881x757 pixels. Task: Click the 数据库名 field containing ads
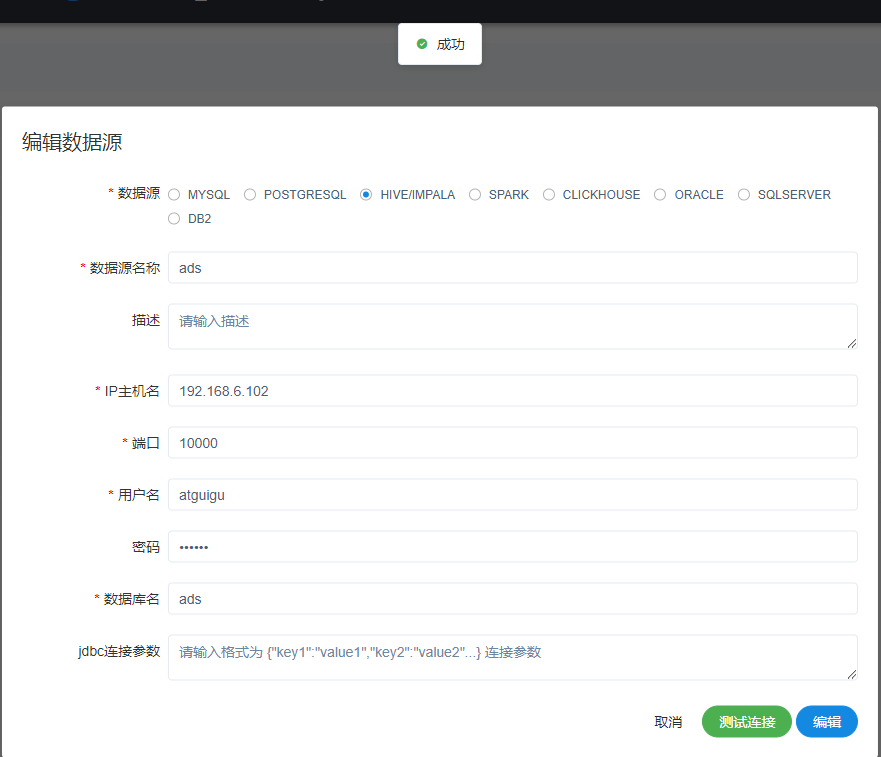[512, 599]
